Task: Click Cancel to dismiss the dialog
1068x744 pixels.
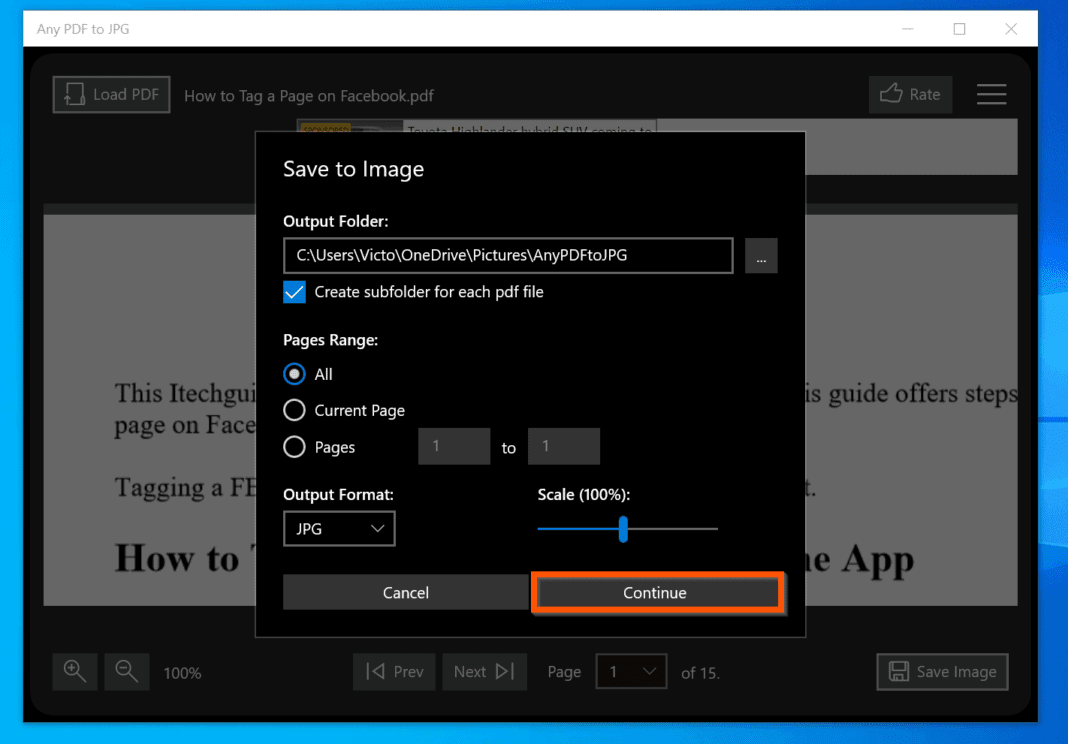Action: pyautogui.click(x=405, y=592)
